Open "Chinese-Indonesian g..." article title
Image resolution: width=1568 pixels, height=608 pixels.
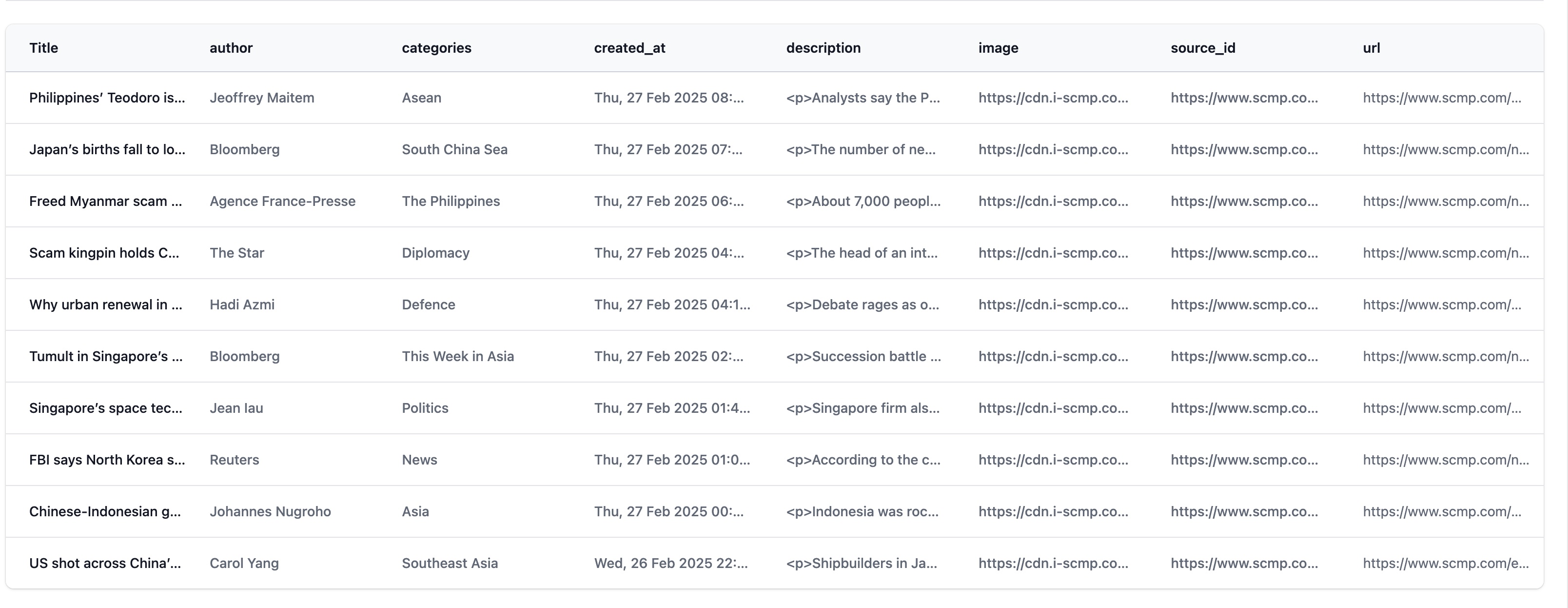105,512
